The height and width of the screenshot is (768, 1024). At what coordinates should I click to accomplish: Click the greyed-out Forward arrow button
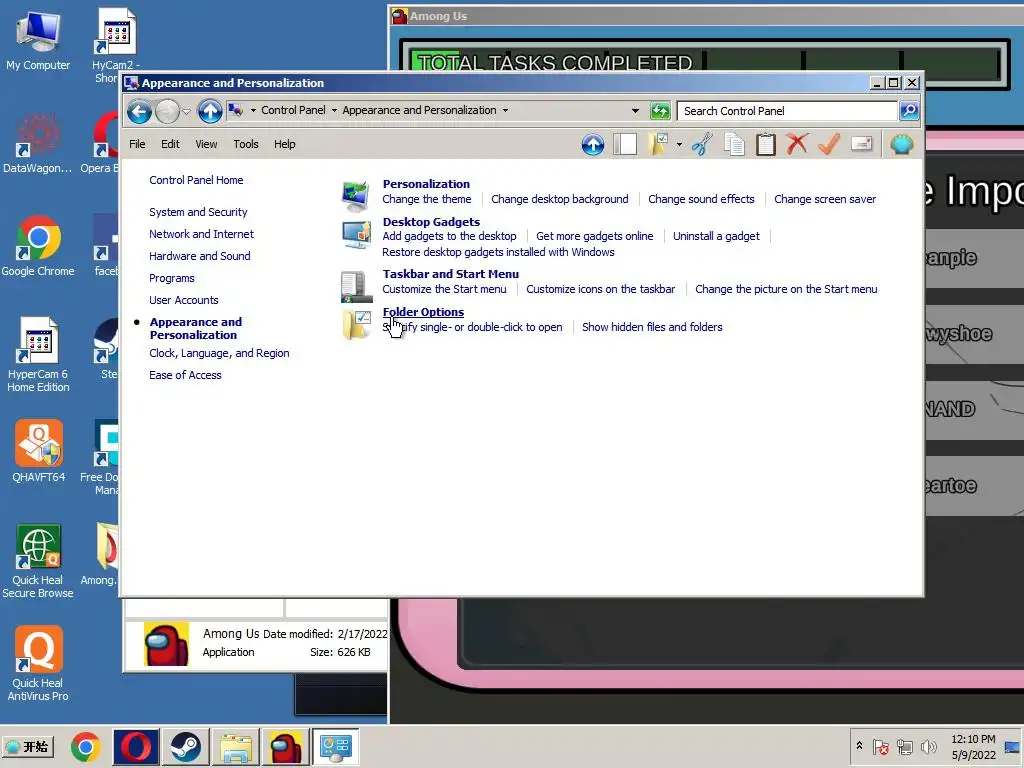167,112
